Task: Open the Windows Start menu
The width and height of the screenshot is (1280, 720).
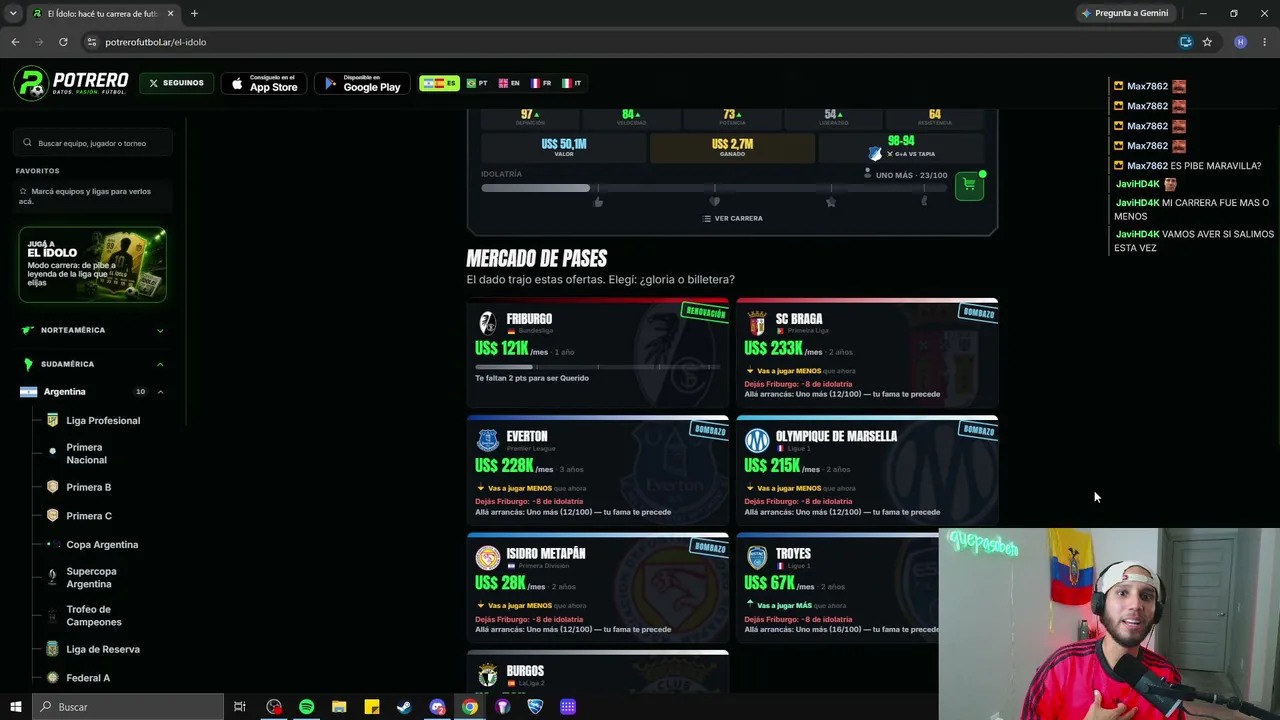Action: coord(15,707)
